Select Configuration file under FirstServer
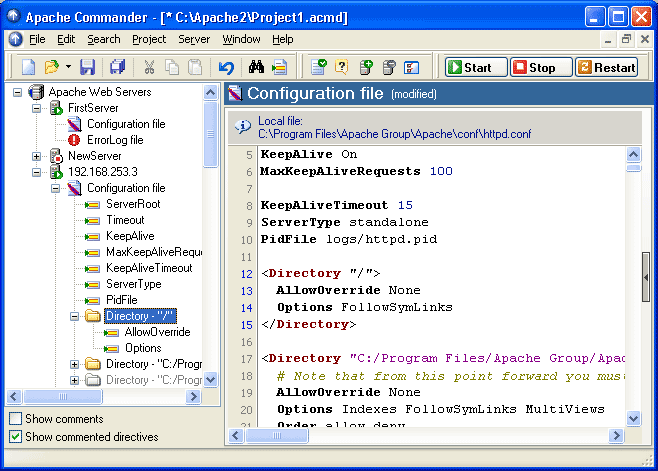The height and width of the screenshot is (471, 658). click(x=126, y=124)
